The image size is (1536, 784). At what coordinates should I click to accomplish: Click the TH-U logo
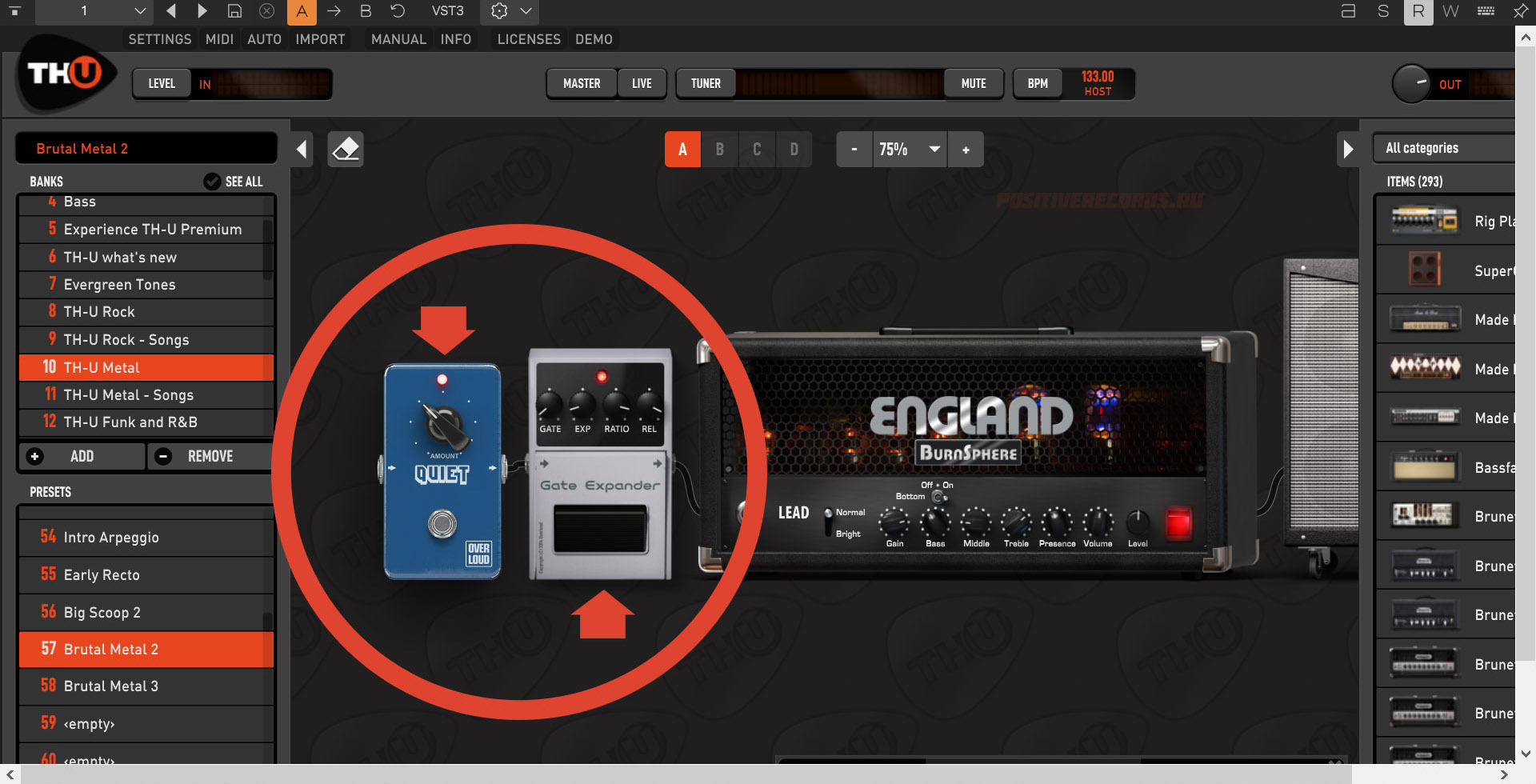(x=66, y=74)
